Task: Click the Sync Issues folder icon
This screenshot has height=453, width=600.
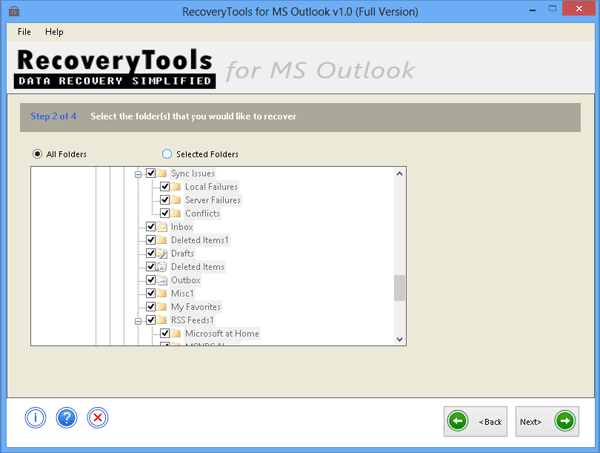Action: [162, 173]
